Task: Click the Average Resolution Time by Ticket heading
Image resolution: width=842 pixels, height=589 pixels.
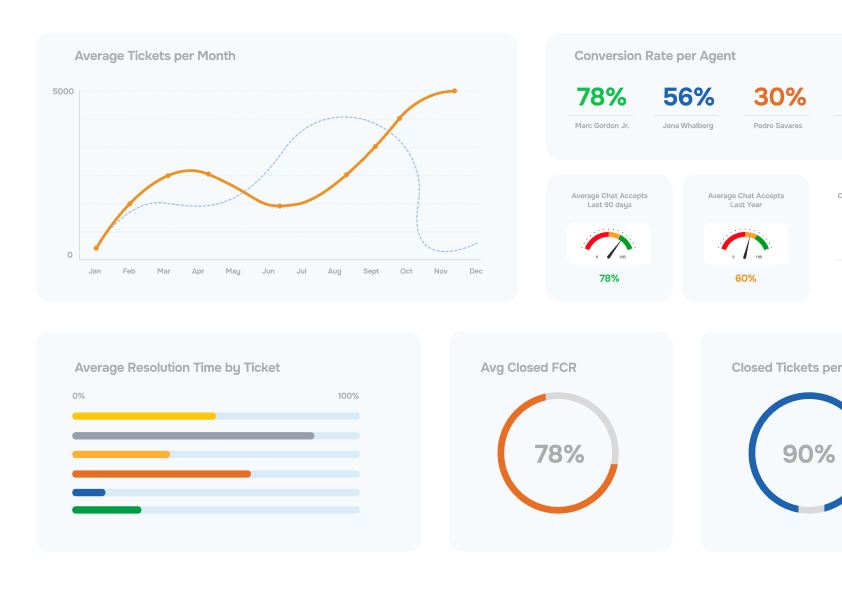Action: 177,368
